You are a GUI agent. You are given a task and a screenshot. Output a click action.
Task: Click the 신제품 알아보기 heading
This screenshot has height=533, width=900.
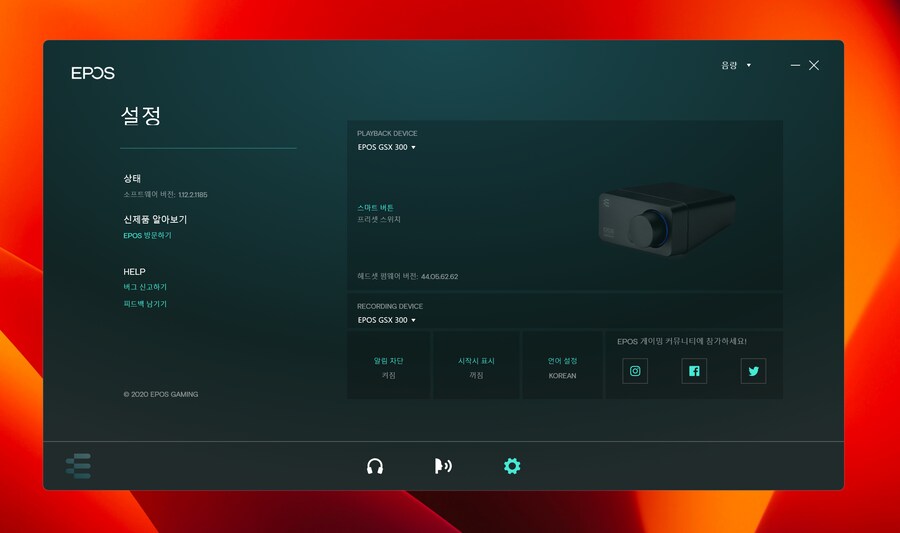point(155,219)
